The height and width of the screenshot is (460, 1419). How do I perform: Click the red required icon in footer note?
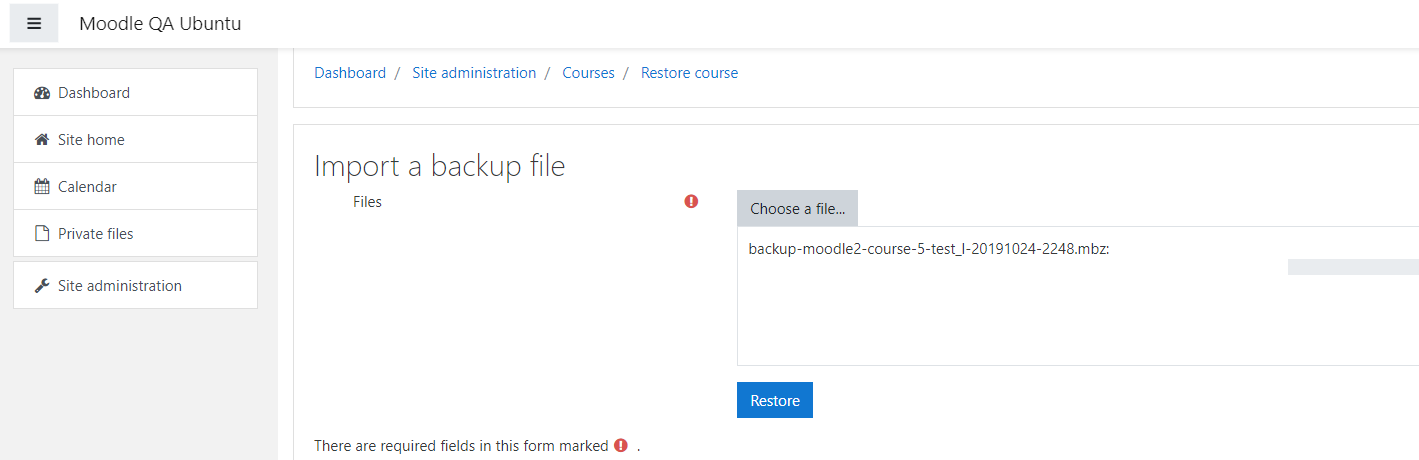tap(621, 446)
